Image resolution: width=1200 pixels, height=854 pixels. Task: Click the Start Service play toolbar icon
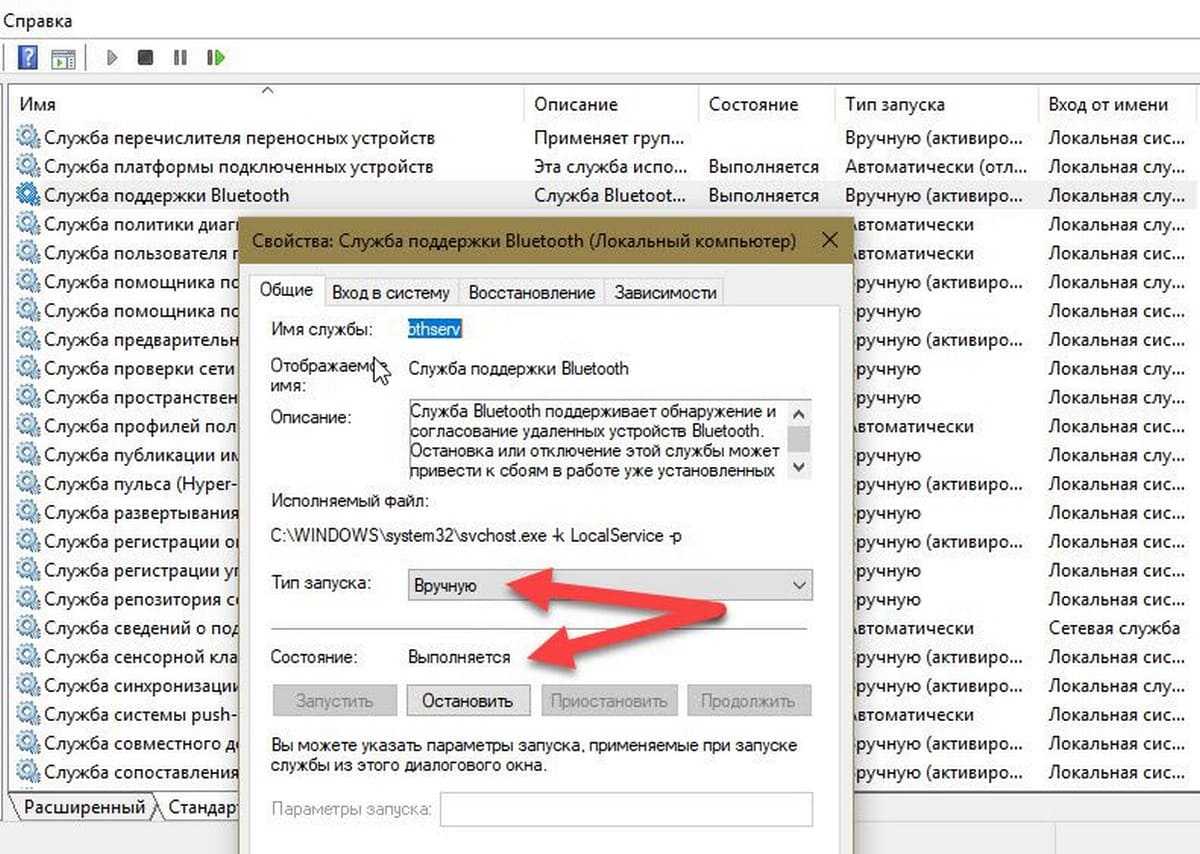112,58
